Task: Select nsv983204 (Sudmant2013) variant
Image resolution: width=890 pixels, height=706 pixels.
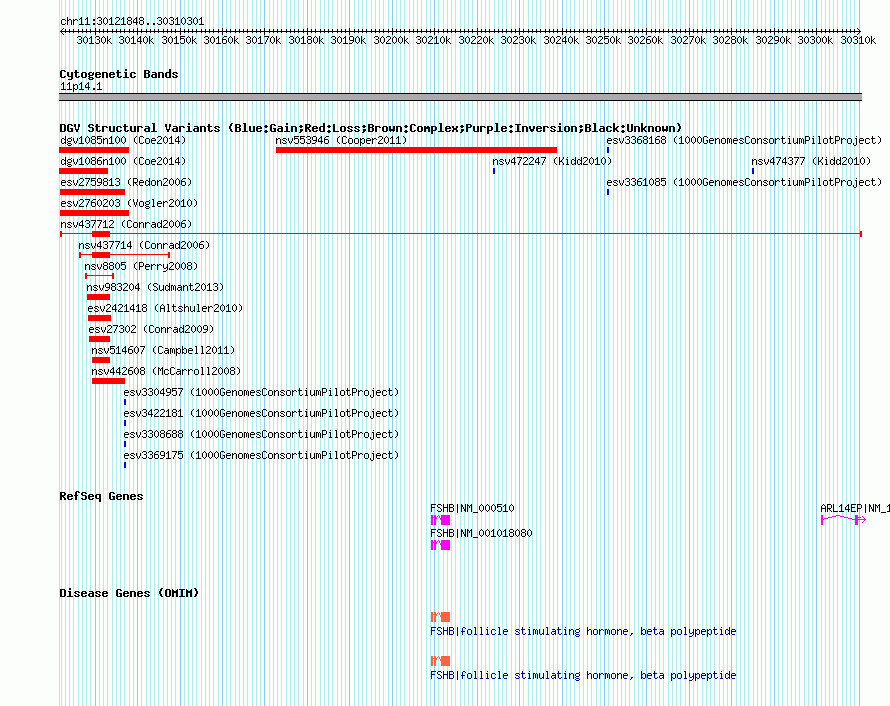Action: tap(155, 287)
